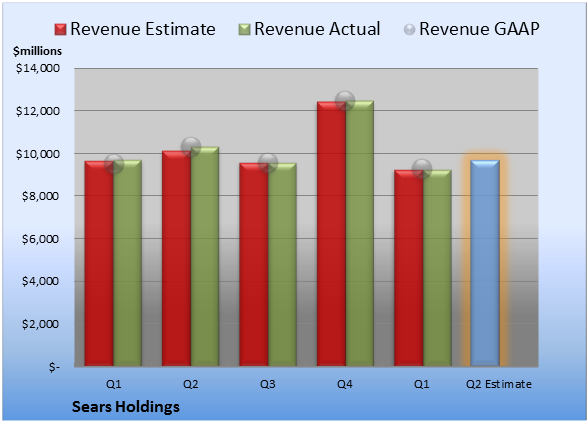The width and height of the screenshot is (588, 422).
Task: Click the '$12,000' axis value
Action: 38,111
